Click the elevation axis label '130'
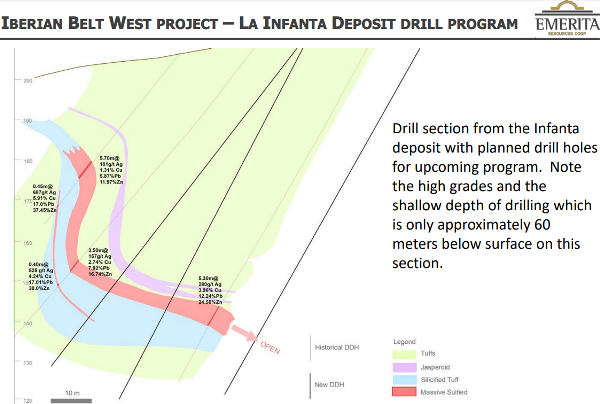This screenshot has width=600, height=404. pyautogui.click(x=28, y=363)
